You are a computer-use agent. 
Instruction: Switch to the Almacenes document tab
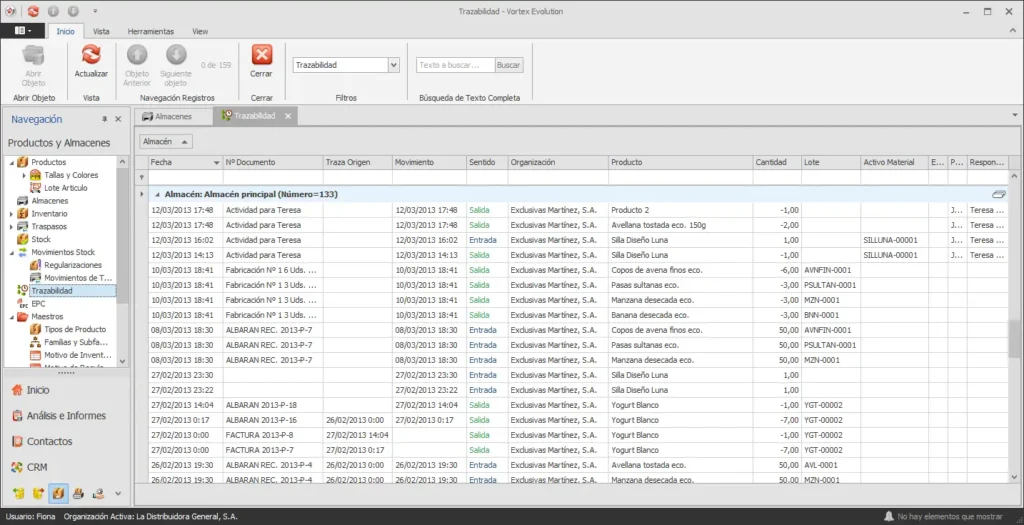(173, 116)
